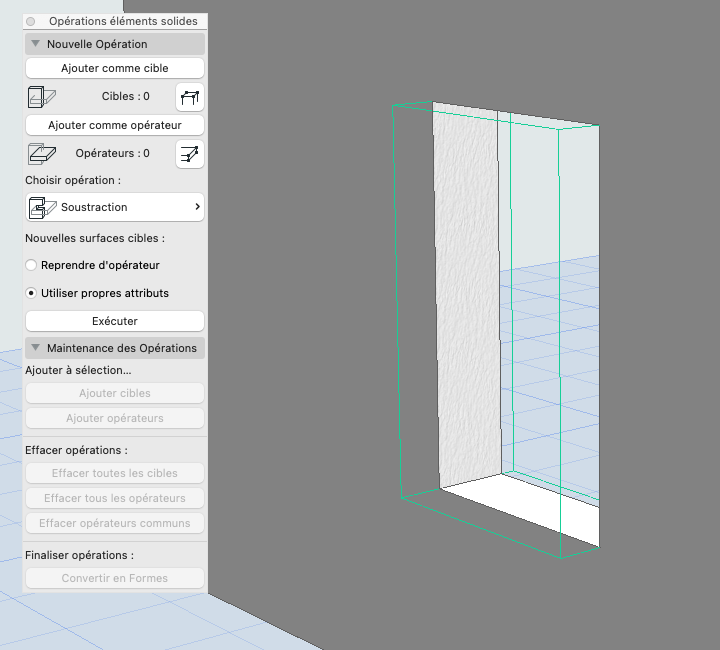Click the Ajouter opérateurs button

[x=115, y=418]
